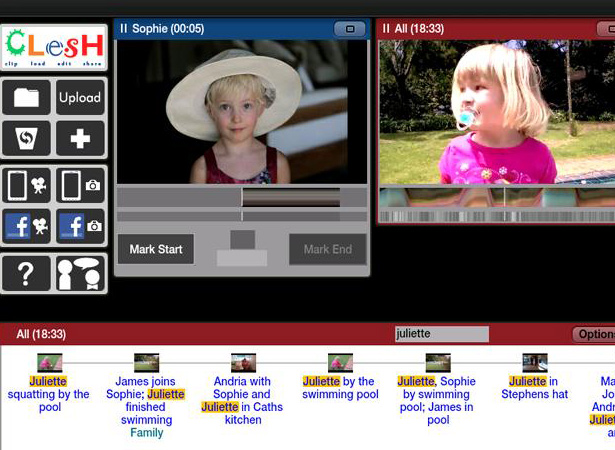Image resolution: width=615 pixels, height=450 pixels.
Task: Open the help question mark icon
Action: point(26,274)
